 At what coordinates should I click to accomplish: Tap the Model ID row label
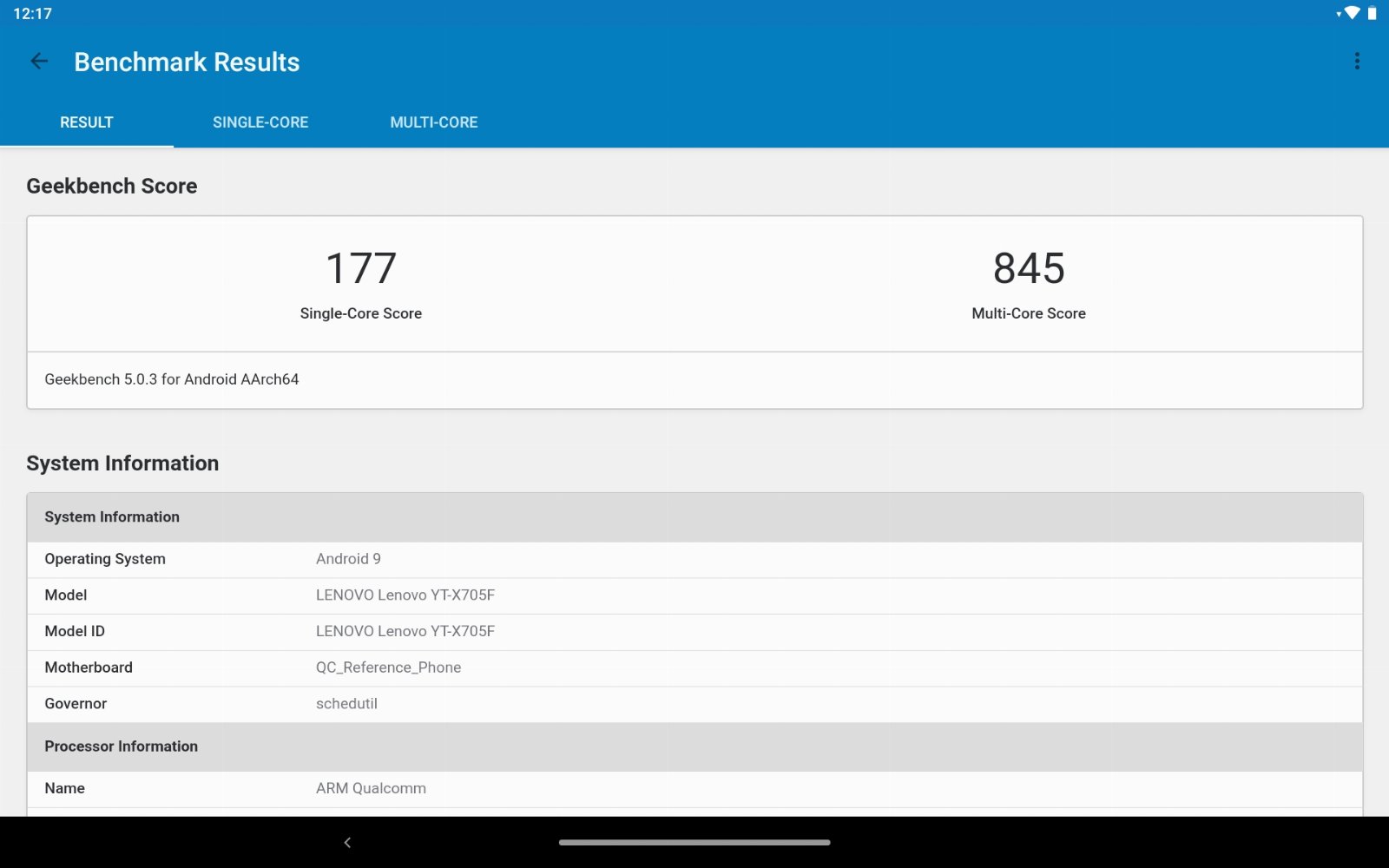(x=75, y=632)
